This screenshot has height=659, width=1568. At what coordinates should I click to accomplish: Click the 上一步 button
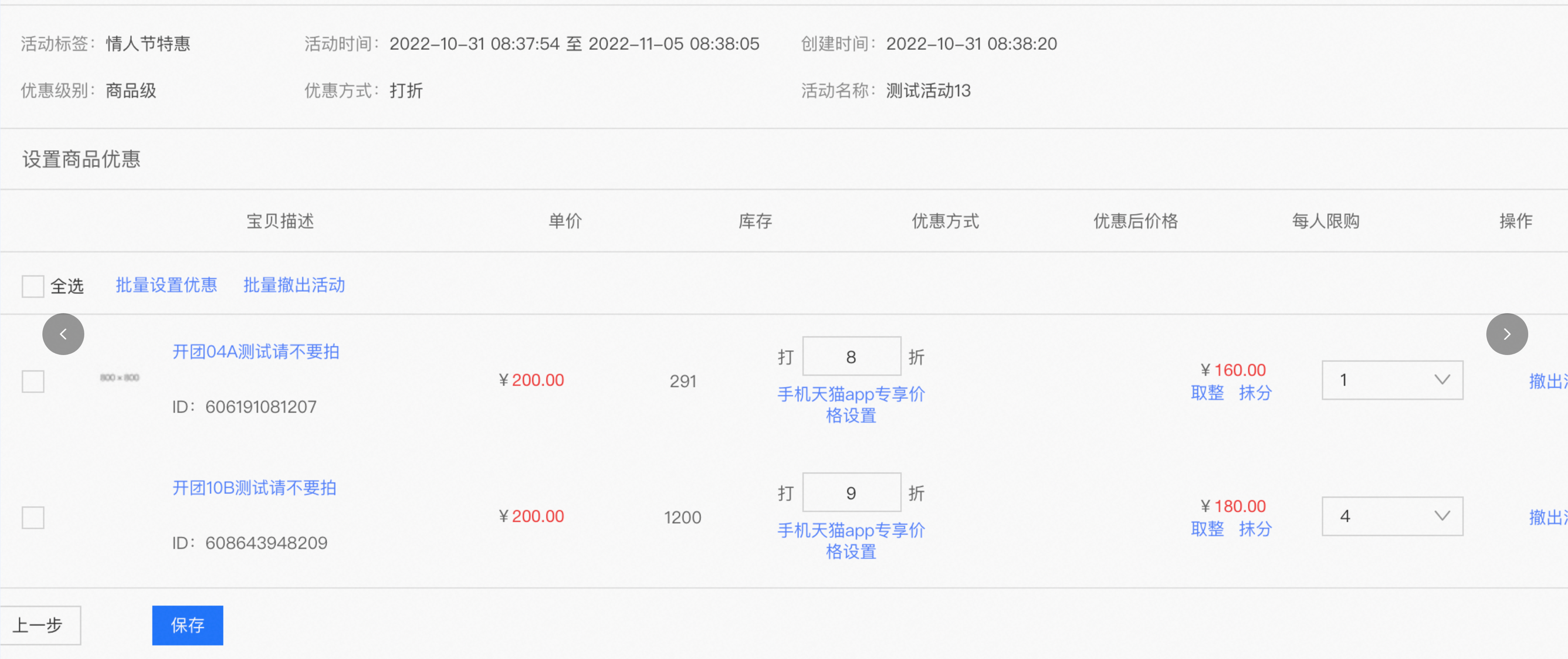pyautogui.click(x=39, y=625)
